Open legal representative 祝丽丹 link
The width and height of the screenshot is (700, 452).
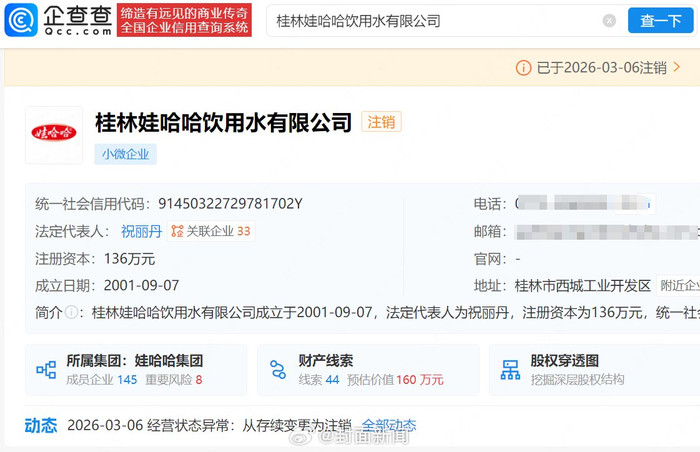pos(141,231)
